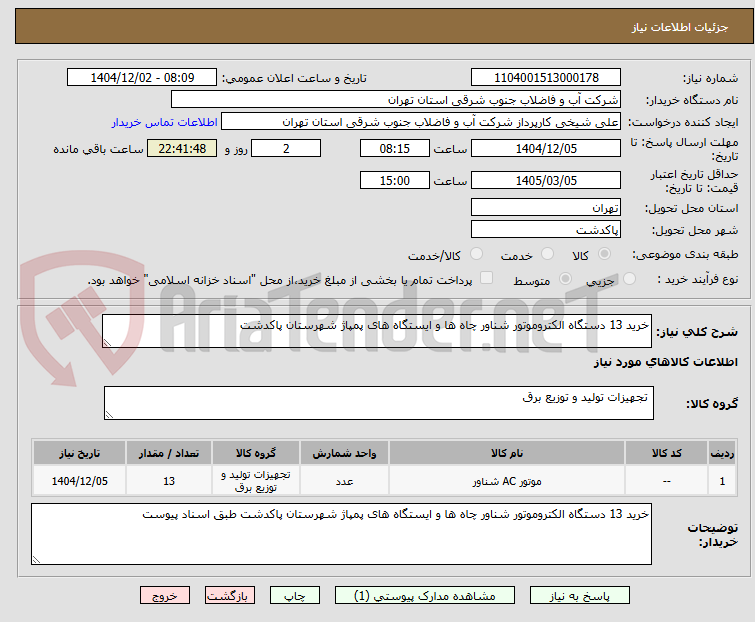
Task: Select the متوسط purchase type radio
Action: [x=565, y=279]
